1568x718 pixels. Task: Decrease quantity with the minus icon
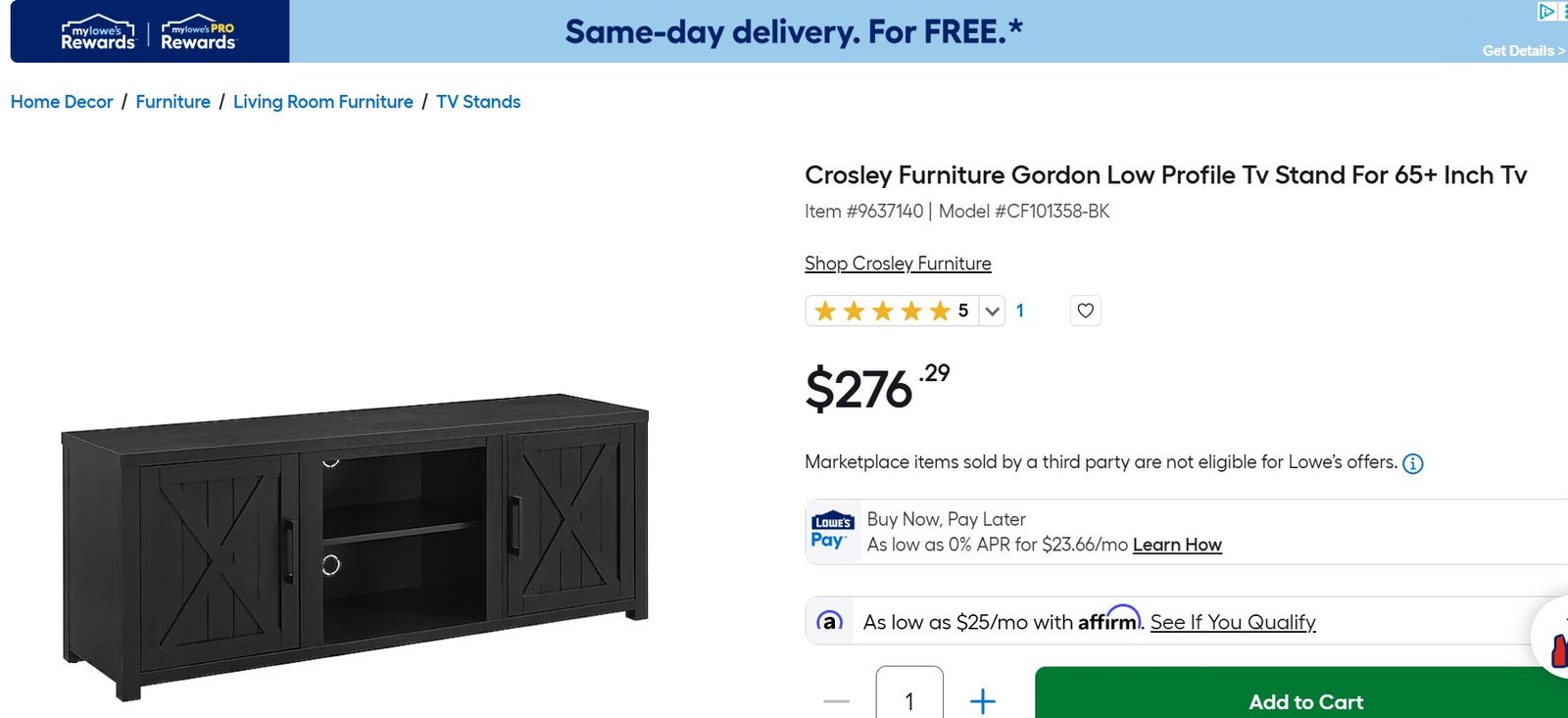click(x=836, y=700)
